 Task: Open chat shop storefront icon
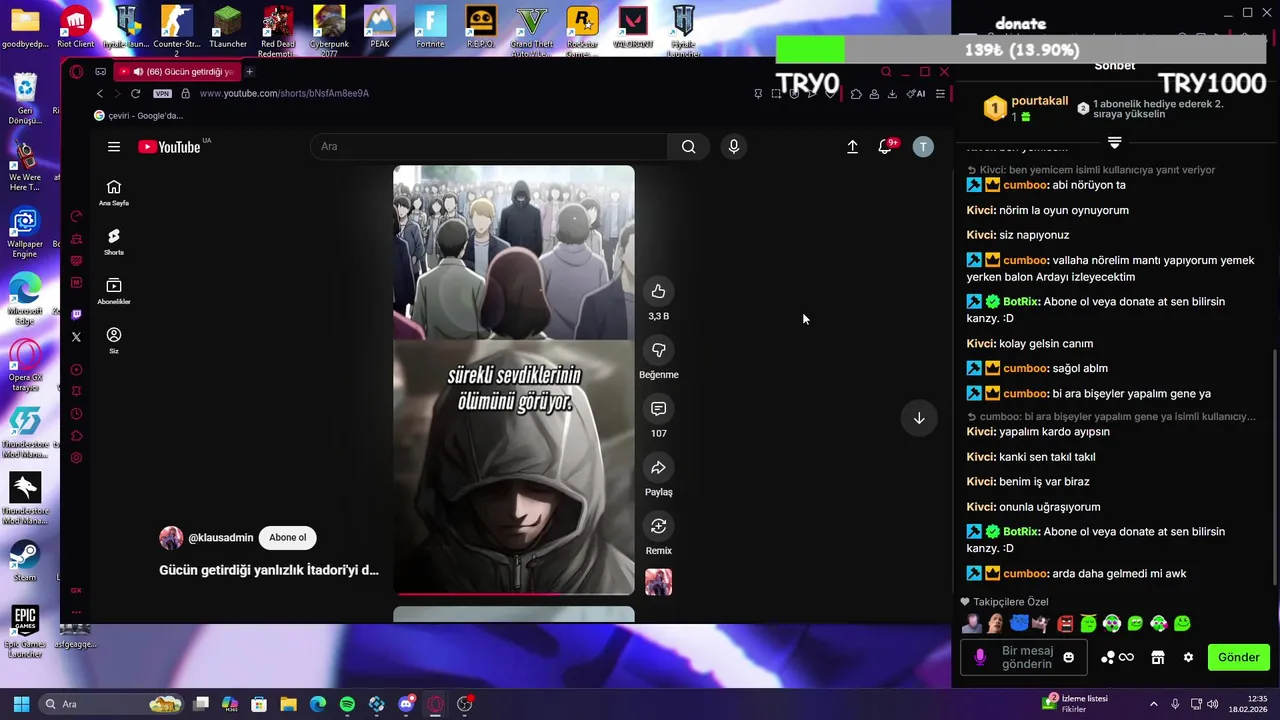pos(1158,657)
